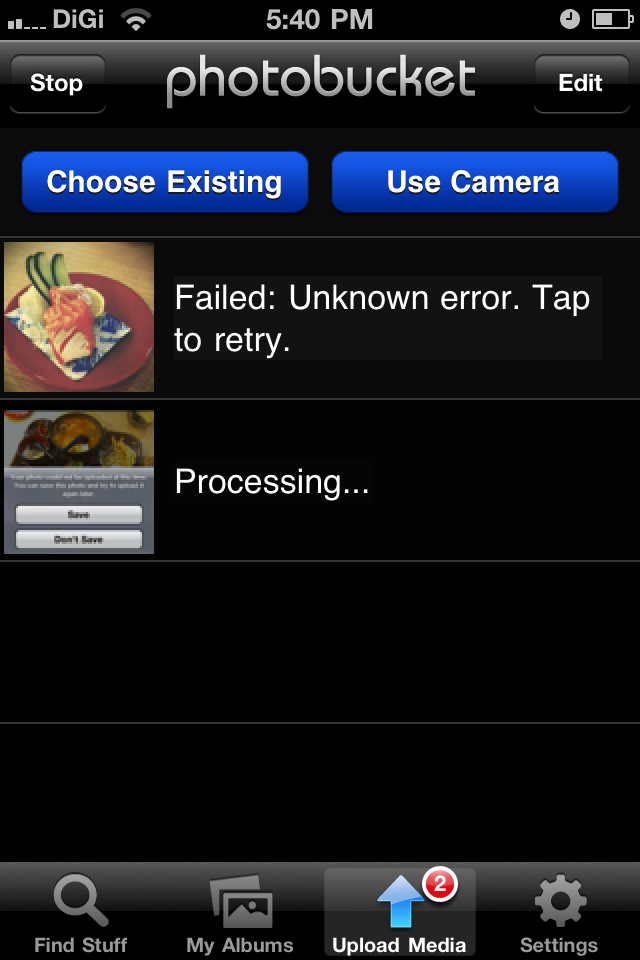640x960 pixels.
Task: Select the processing food photo thumbnail
Action: coord(79,482)
